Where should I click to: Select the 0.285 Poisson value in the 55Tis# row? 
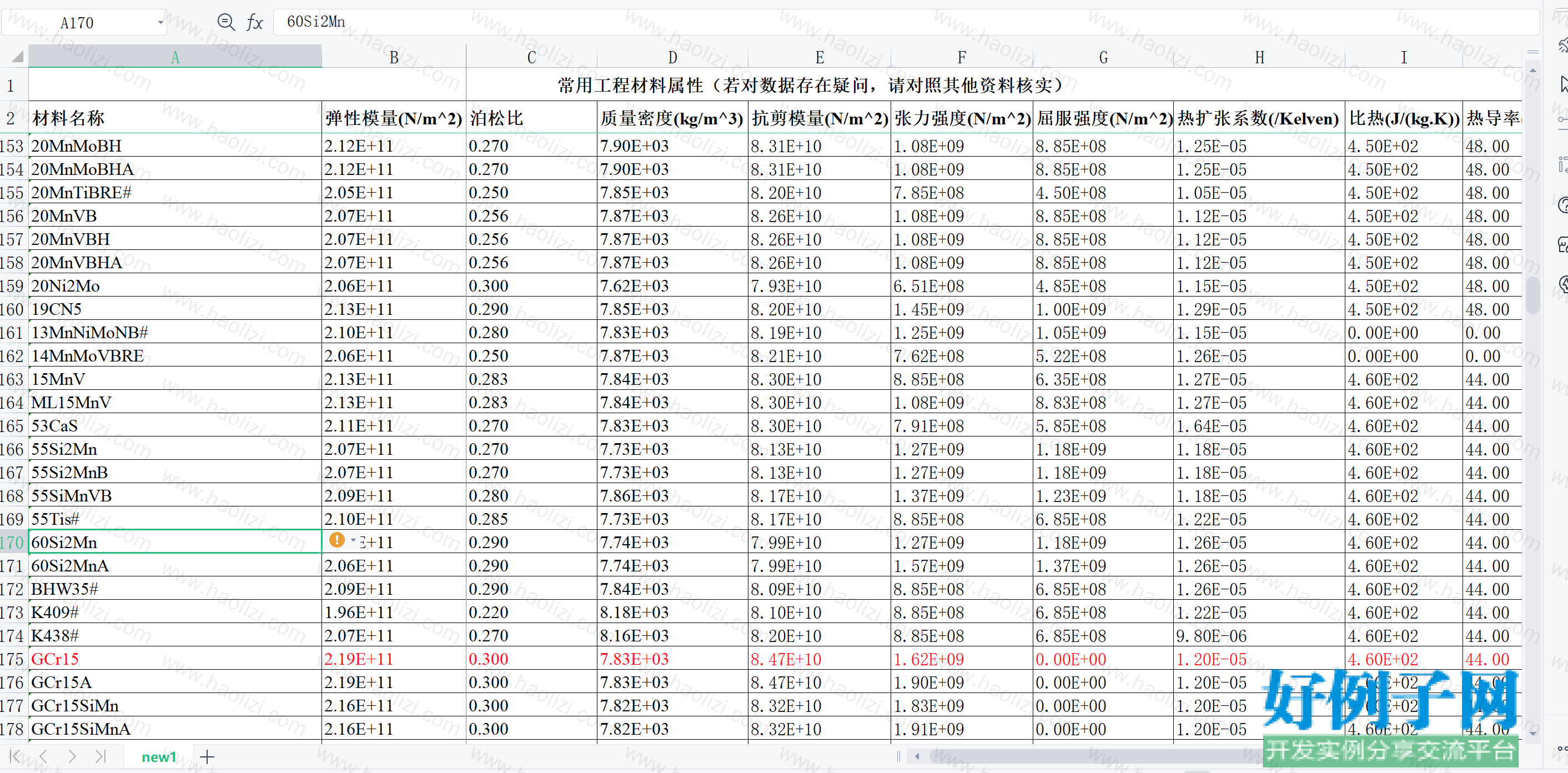click(531, 519)
